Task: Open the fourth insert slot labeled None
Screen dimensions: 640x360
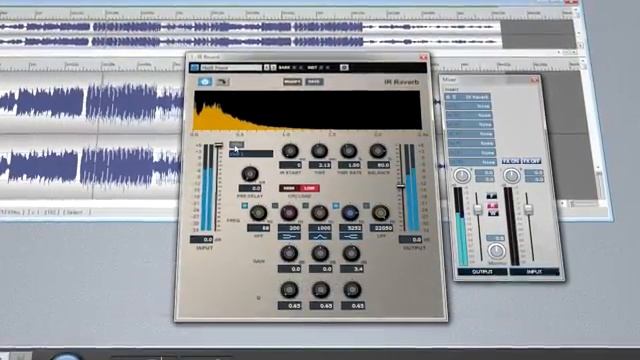Action: pyautogui.click(x=470, y=124)
